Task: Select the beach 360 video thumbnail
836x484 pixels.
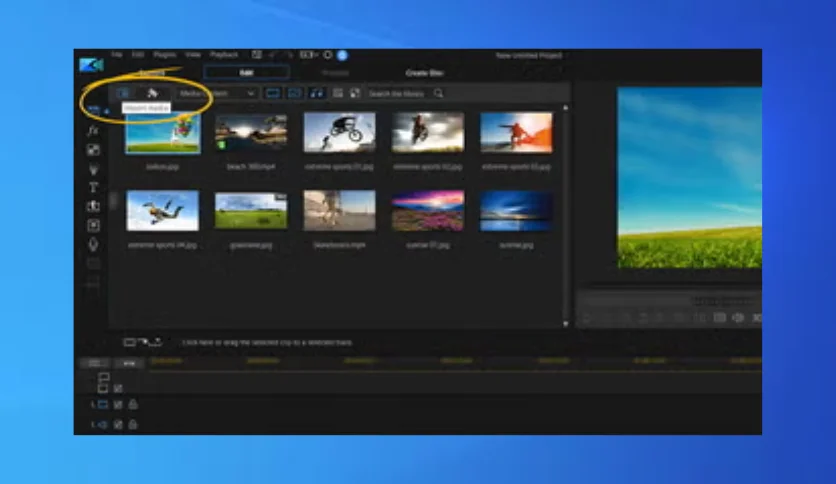Action: click(x=251, y=133)
